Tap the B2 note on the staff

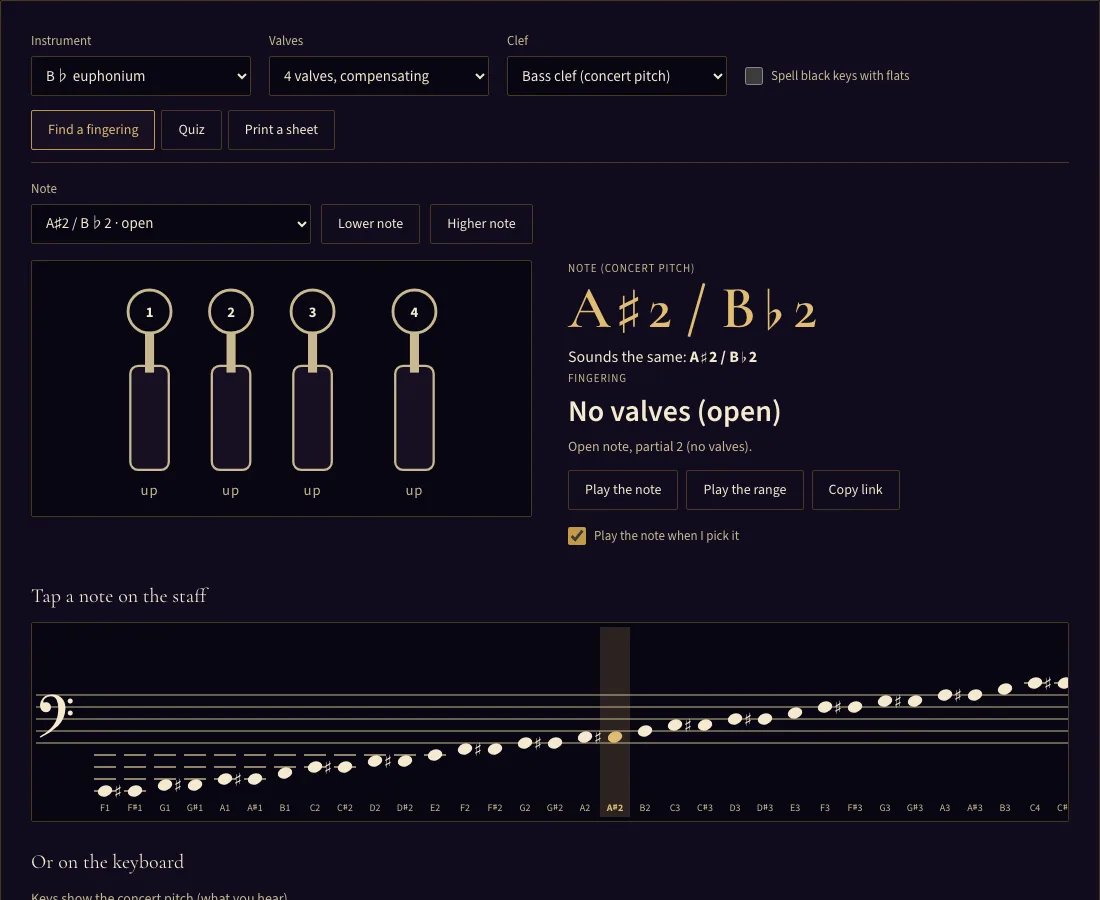(x=645, y=731)
